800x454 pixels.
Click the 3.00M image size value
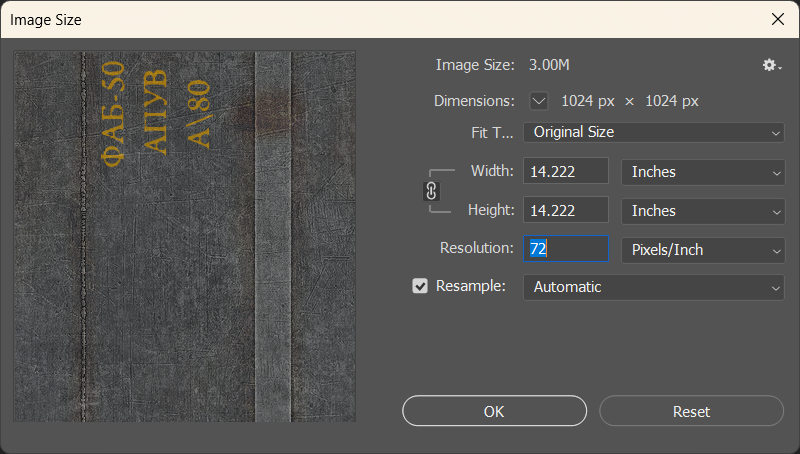coord(549,65)
